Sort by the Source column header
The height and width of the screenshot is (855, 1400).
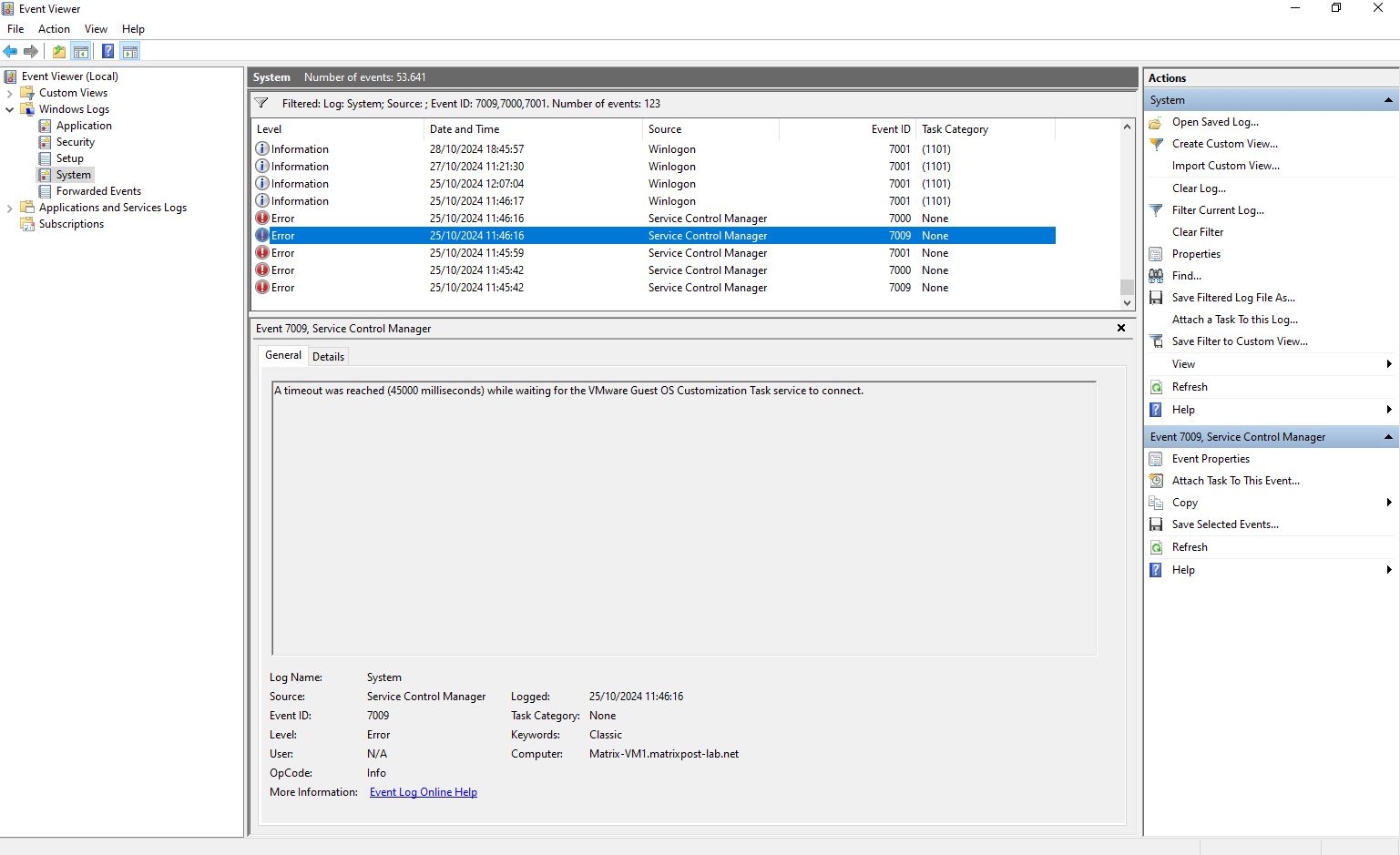[710, 129]
